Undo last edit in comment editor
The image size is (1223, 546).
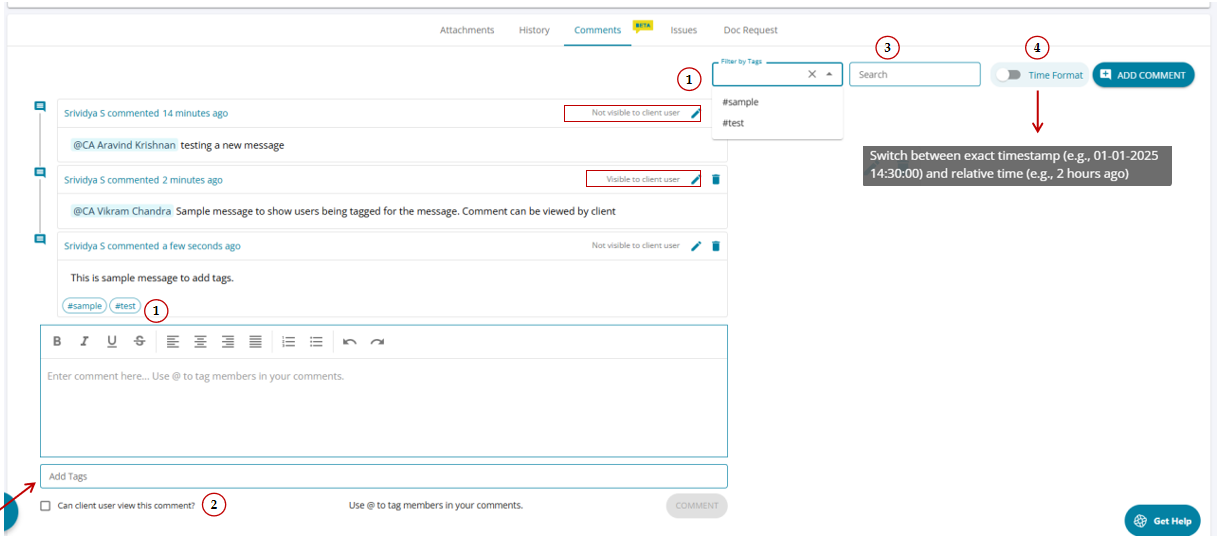pyautogui.click(x=350, y=342)
